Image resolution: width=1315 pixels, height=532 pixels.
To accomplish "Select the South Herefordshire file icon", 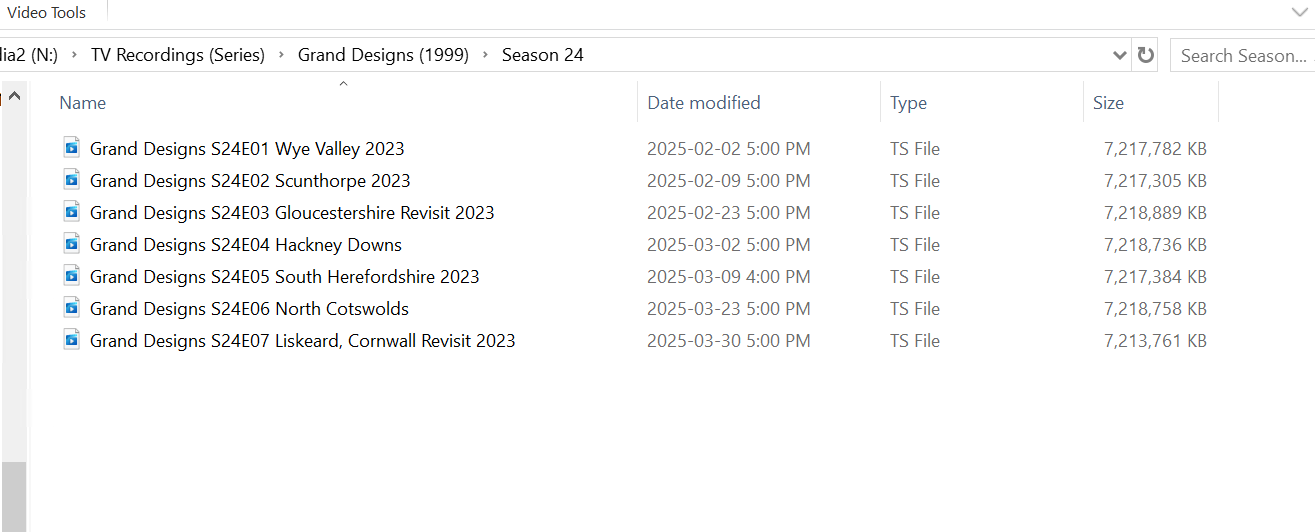I will tap(71, 276).
